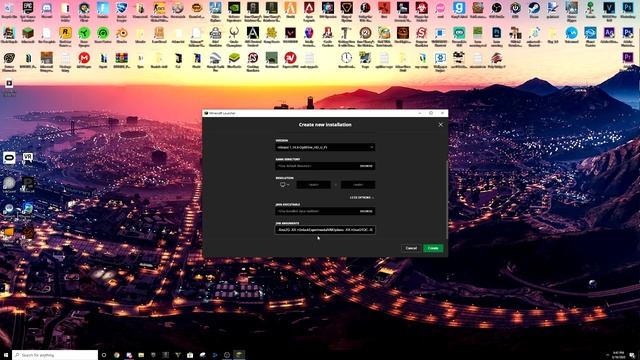Select the OBS Studio desktop icon

[496, 11]
